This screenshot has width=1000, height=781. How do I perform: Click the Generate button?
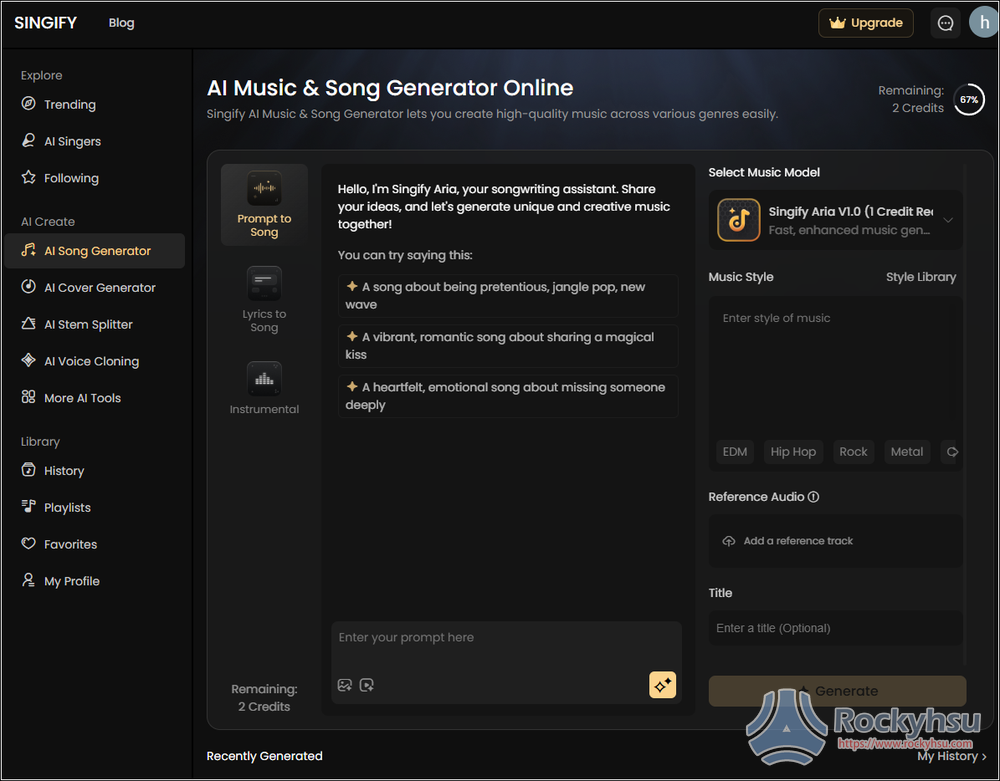837,691
